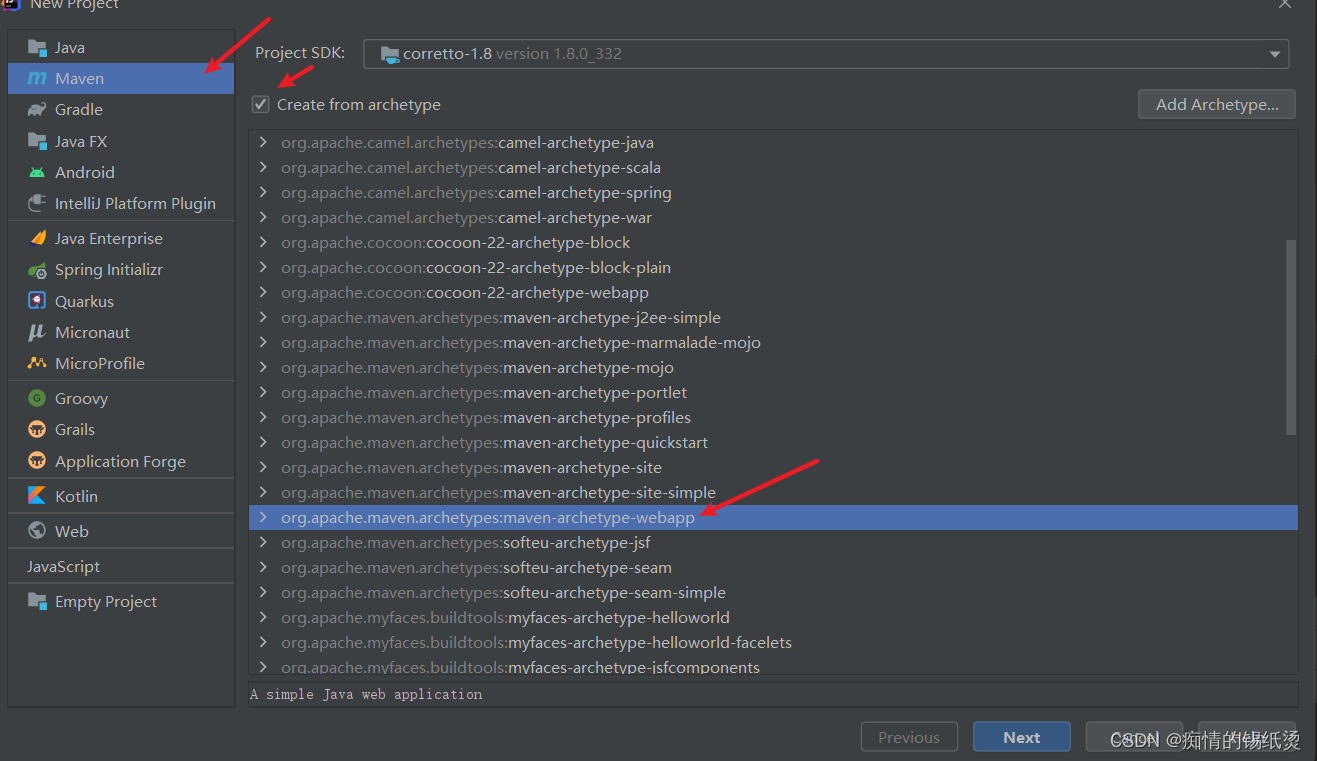Select Spring Initializr project type label
1317x761 pixels.
[x=109, y=270]
